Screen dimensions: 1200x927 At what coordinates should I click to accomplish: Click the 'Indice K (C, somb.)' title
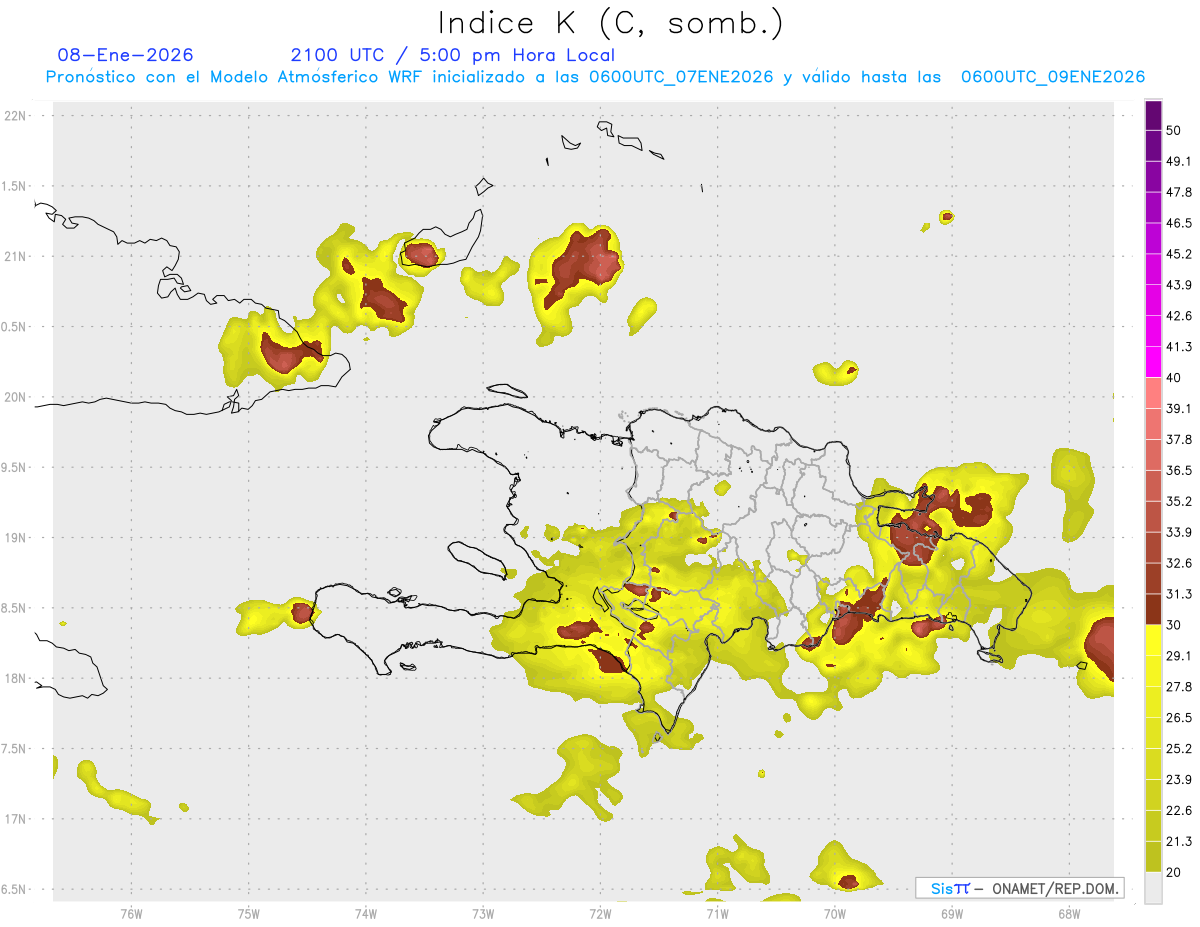[610, 23]
